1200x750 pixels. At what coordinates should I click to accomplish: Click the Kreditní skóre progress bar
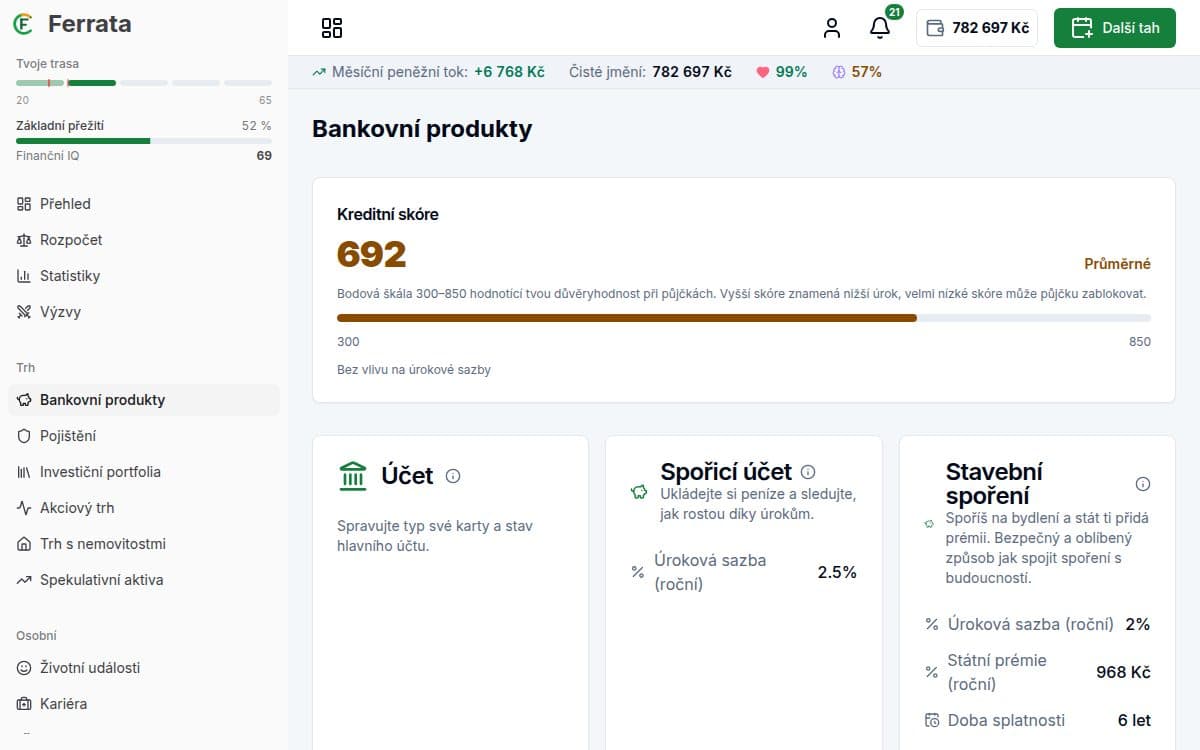(x=744, y=318)
